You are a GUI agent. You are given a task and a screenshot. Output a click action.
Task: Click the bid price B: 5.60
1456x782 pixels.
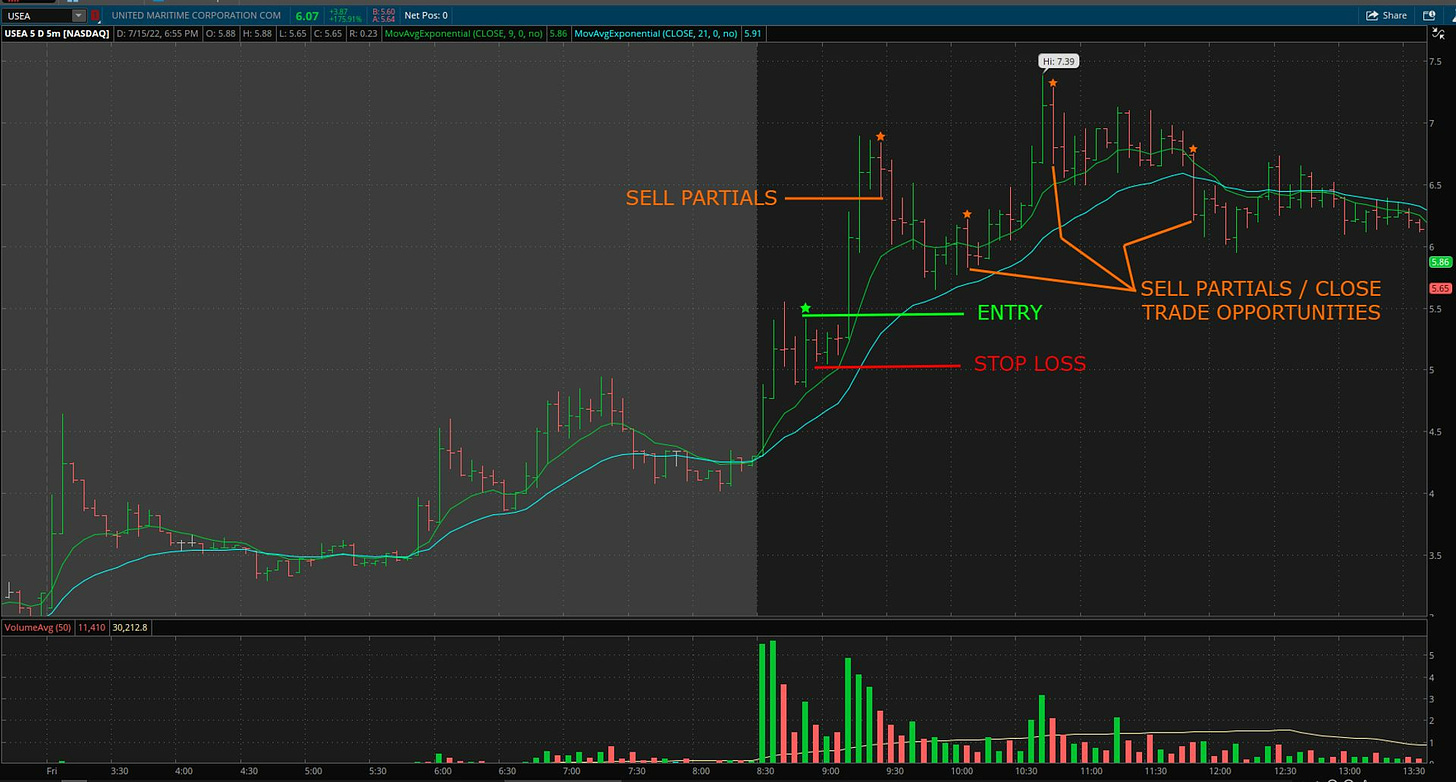(384, 11)
